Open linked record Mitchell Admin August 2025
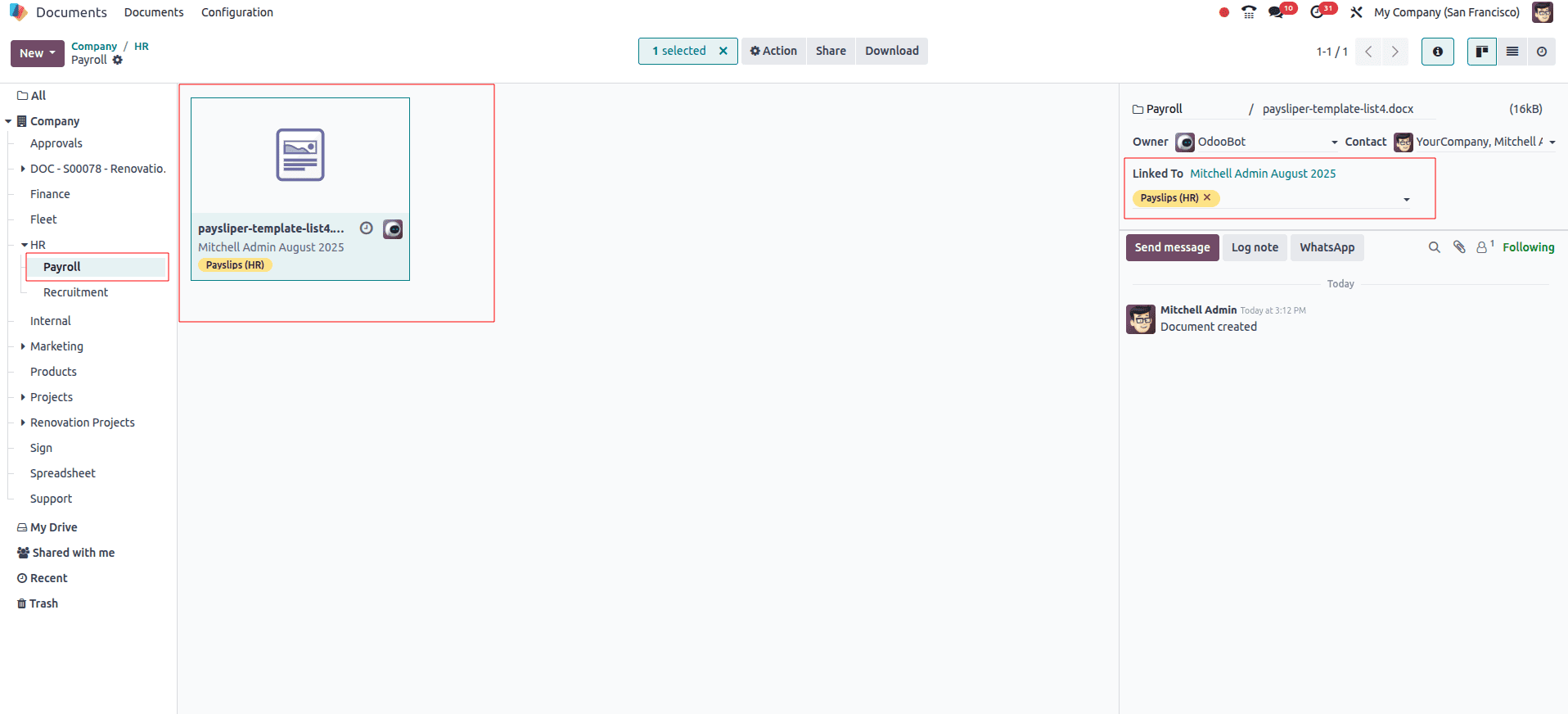 pos(1263,174)
